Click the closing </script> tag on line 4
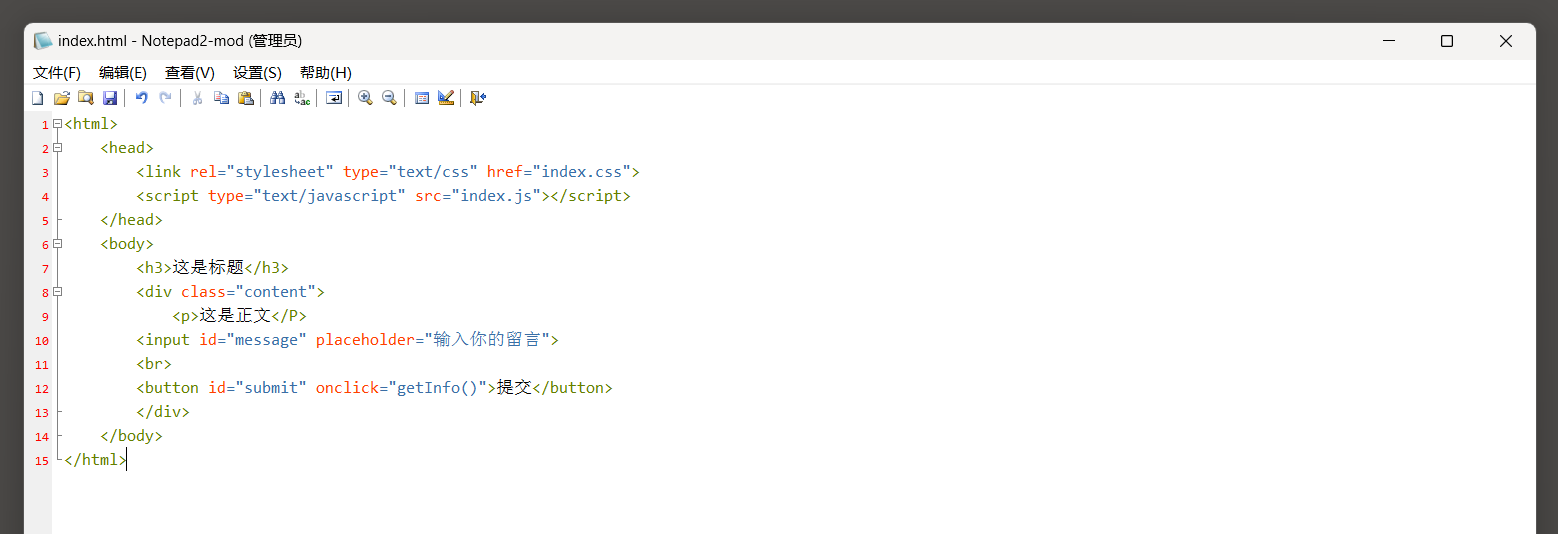 [x=591, y=196]
